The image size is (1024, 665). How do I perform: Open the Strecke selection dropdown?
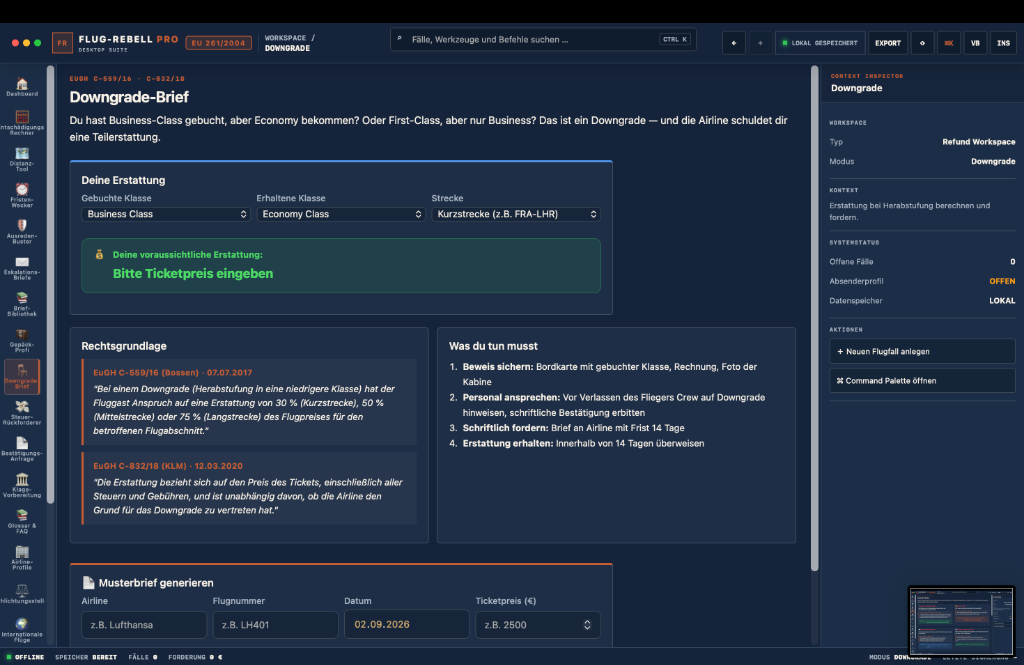coord(515,214)
